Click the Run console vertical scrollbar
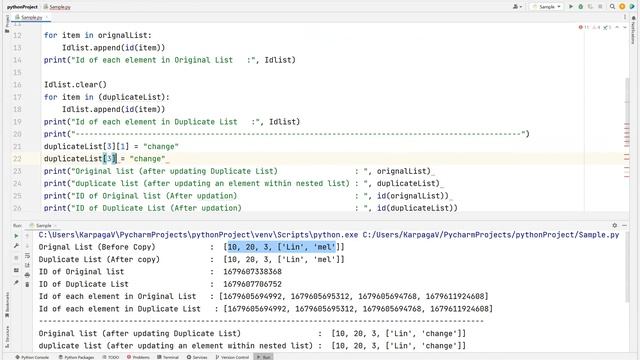Image resolution: width=640 pixels, height=360 pixels. (627, 267)
